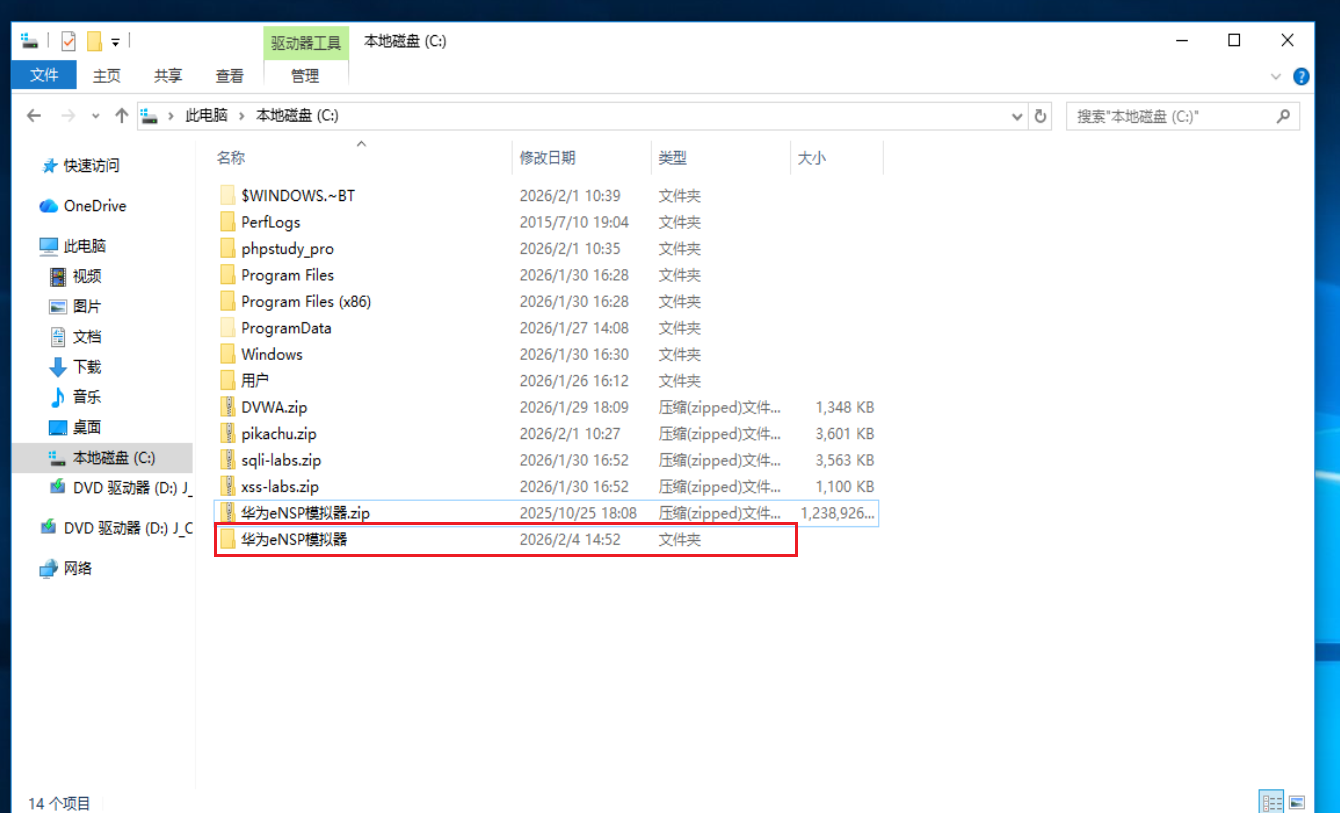
Task: Click the 3,601 KB size of pikachu.zip
Action: pyautogui.click(x=844, y=434)
